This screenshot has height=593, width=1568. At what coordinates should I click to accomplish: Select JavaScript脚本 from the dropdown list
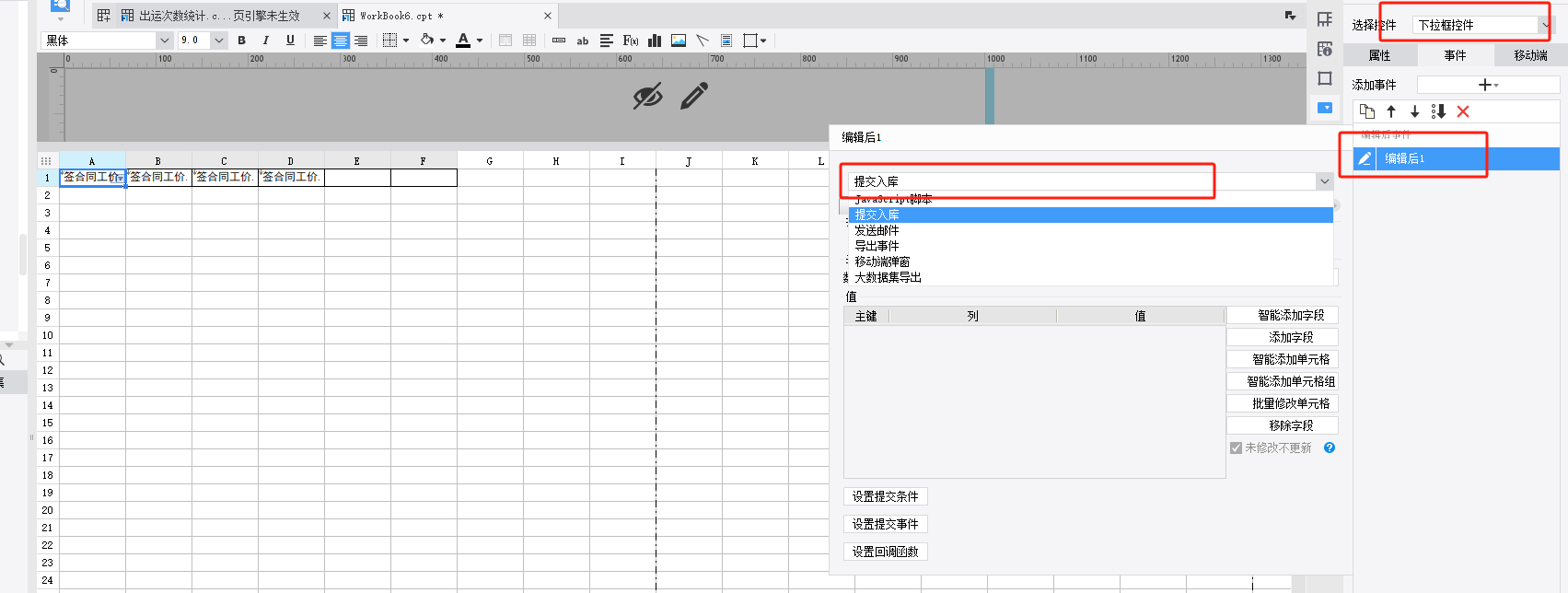tap(1090, 199)
